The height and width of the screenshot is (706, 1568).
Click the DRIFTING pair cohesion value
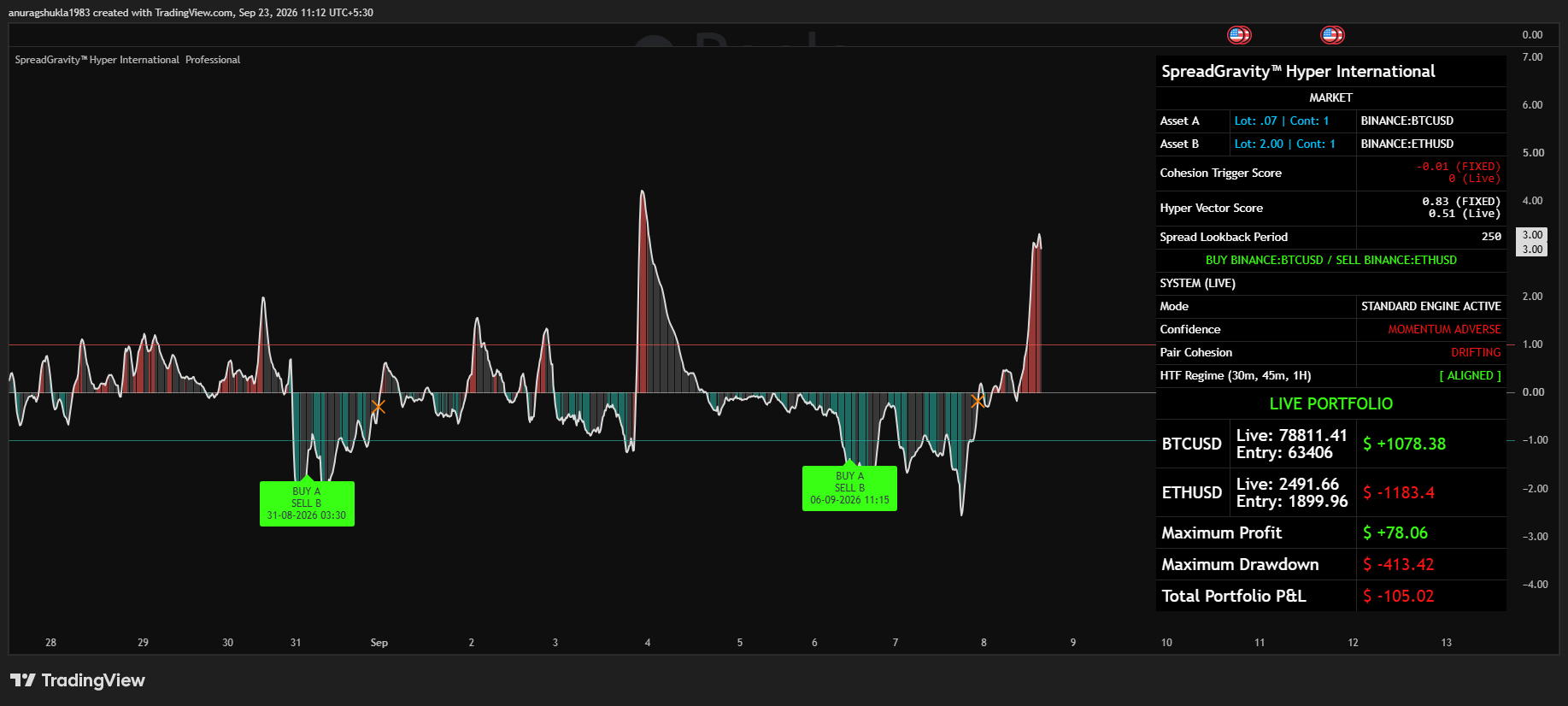[x=1476, y=353]
